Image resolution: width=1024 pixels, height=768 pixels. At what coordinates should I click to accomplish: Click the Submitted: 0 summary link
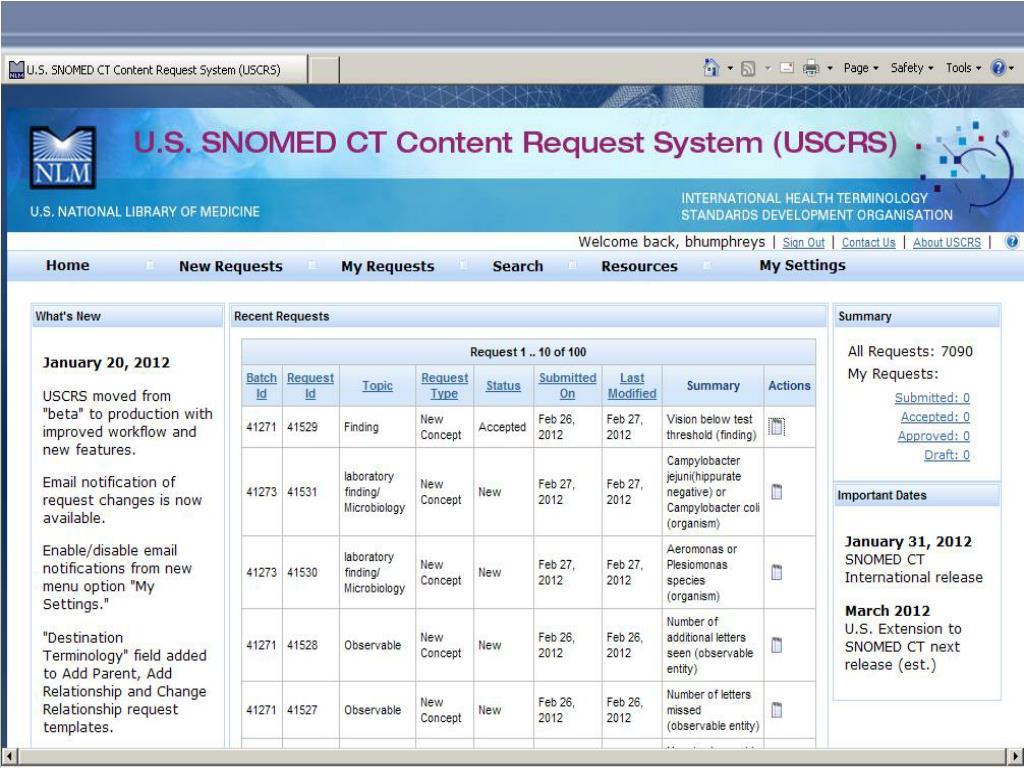click(x=932, y=397)
